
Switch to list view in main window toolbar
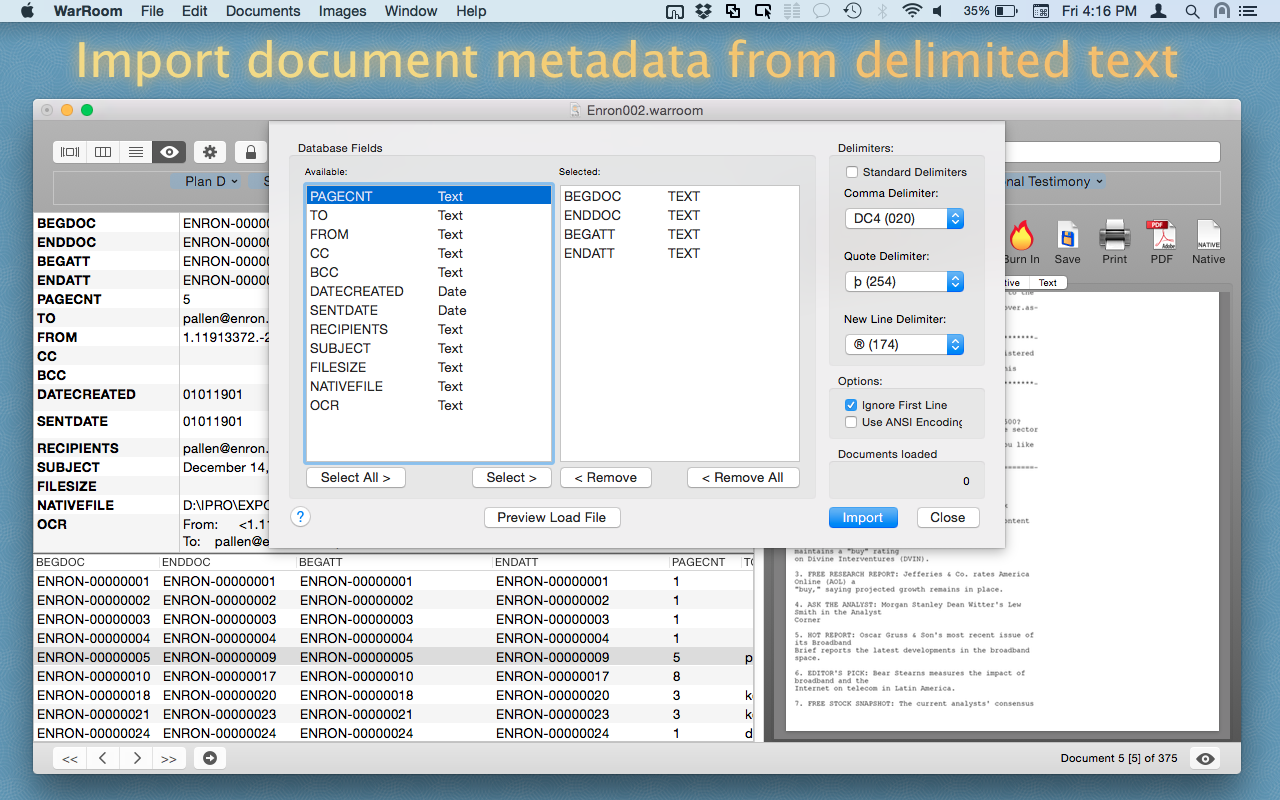click(136, 152)
